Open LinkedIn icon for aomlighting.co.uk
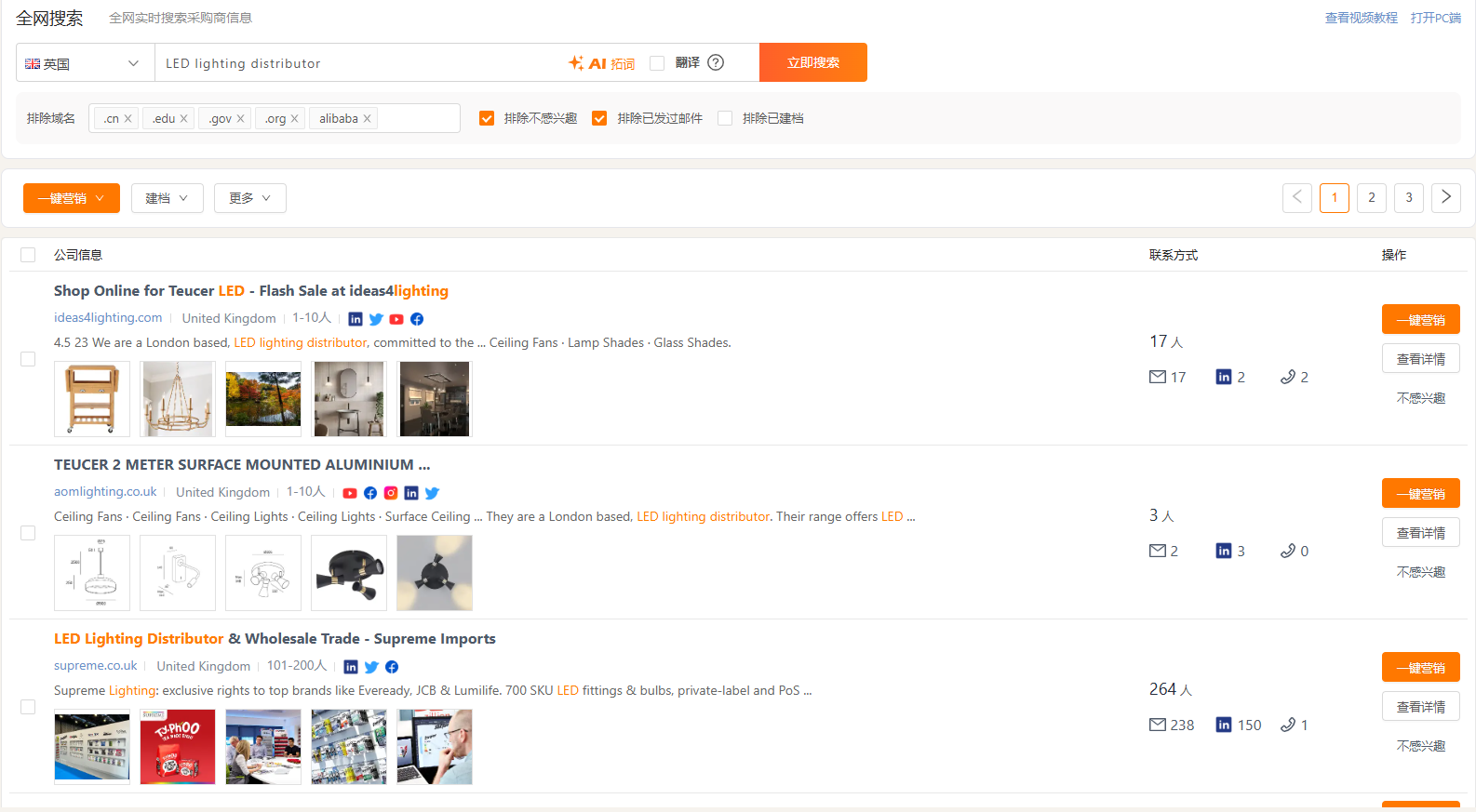1476x812 pixels. click(x=411, y=493)
